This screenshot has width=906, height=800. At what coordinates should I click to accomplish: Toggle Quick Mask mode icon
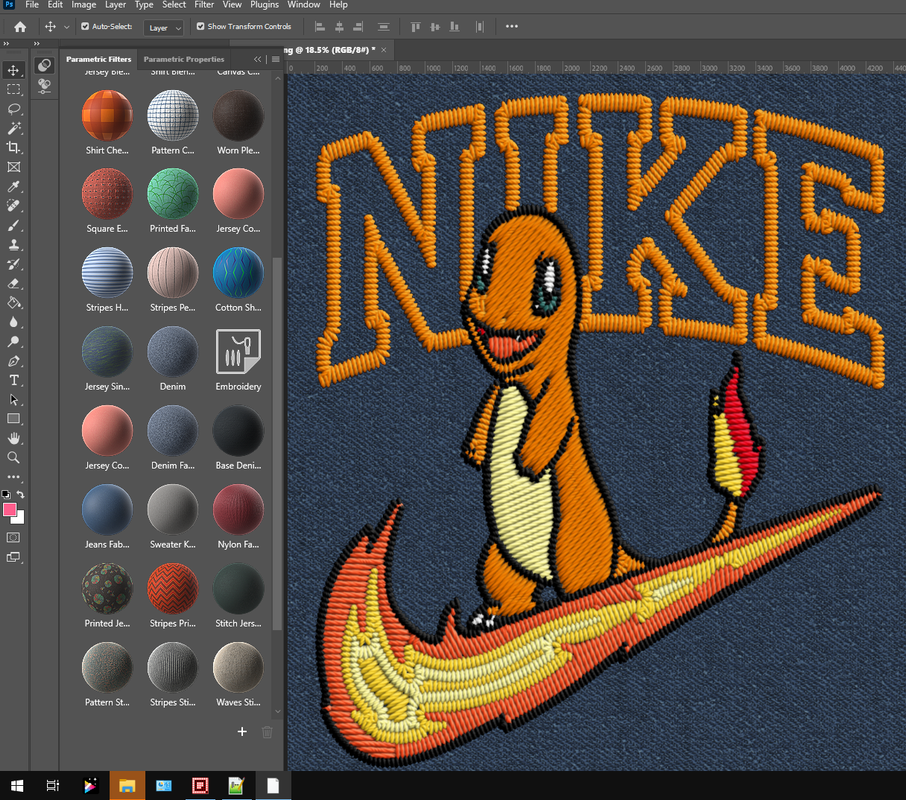[x=13, y=538]
